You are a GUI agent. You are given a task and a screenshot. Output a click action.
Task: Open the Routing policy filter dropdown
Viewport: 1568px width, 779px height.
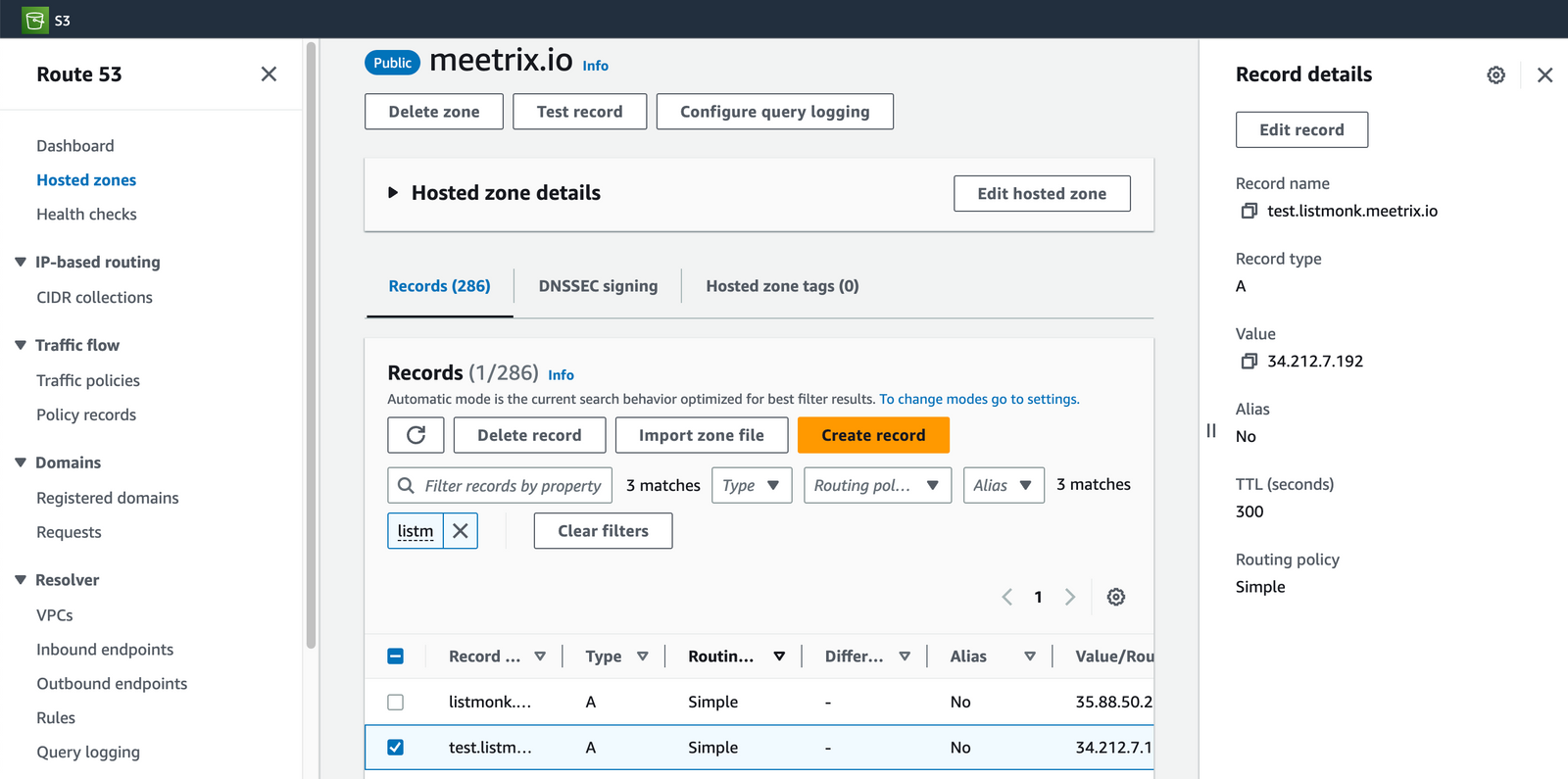coord(877,485)
